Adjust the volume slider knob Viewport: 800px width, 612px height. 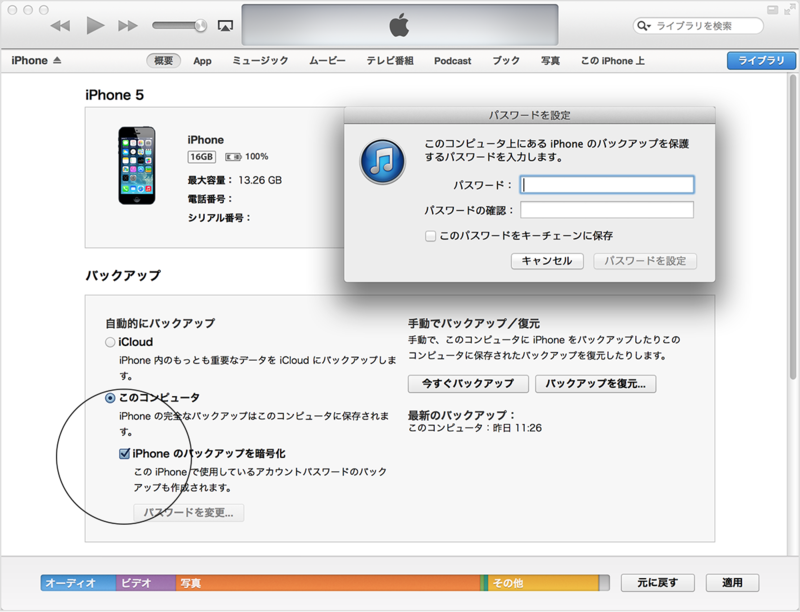click(x=201, y=26)
